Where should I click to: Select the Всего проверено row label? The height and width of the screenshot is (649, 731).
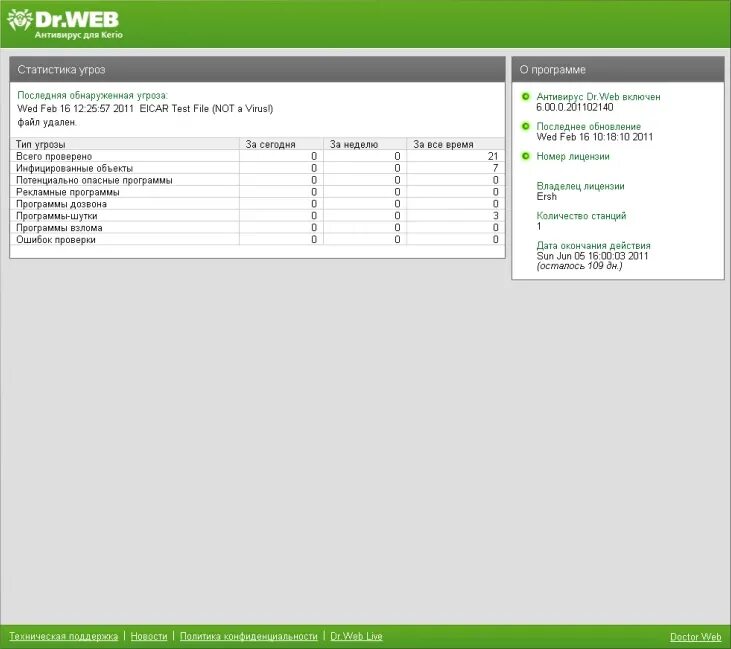coord(54,156)
